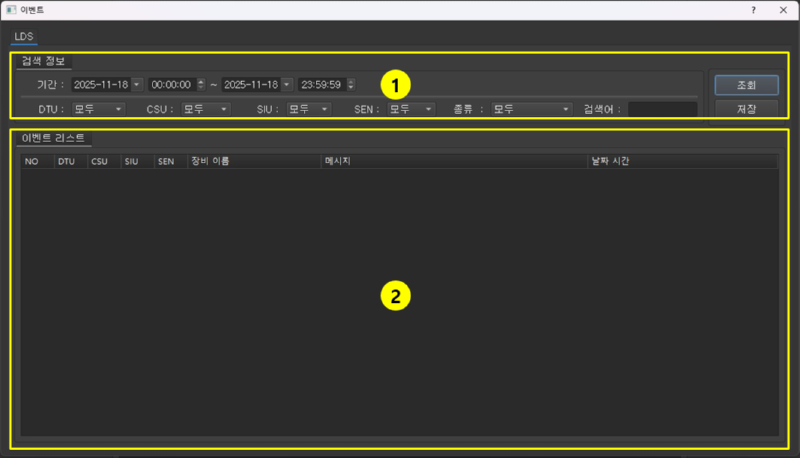The width and height of the screenshot is (800, 458).
Task: Sort by the SIU column header
Action: tap(137, 161)
